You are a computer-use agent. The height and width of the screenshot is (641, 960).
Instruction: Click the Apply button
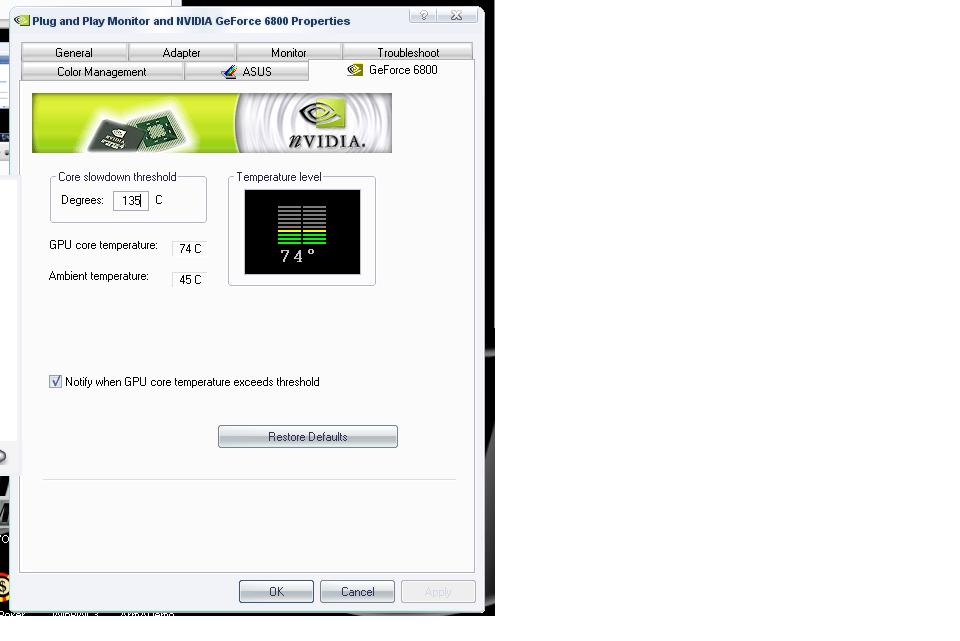(438, 591)
